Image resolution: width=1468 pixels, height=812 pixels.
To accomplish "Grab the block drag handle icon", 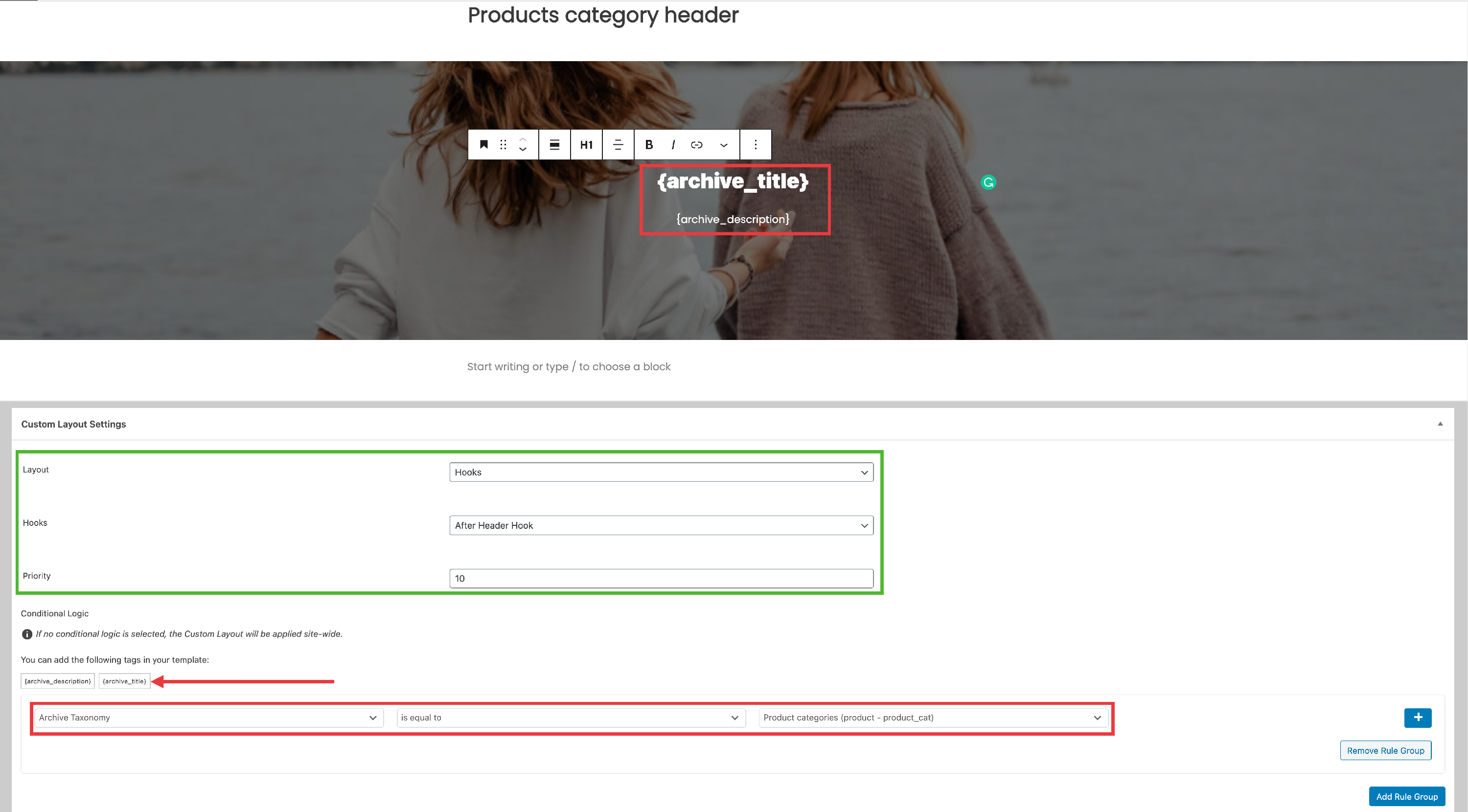I will click(503, 144).
